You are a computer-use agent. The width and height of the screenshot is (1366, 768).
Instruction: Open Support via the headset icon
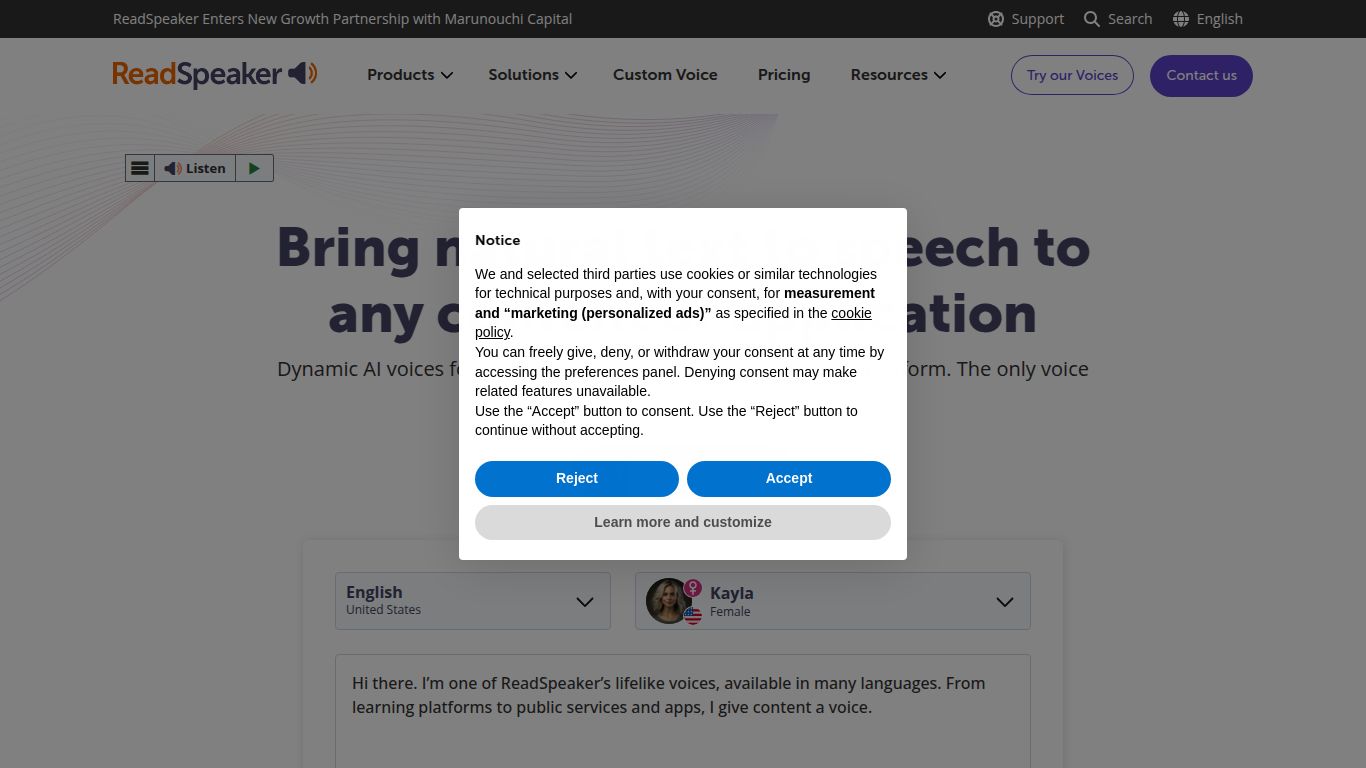(x=995, y=18)
